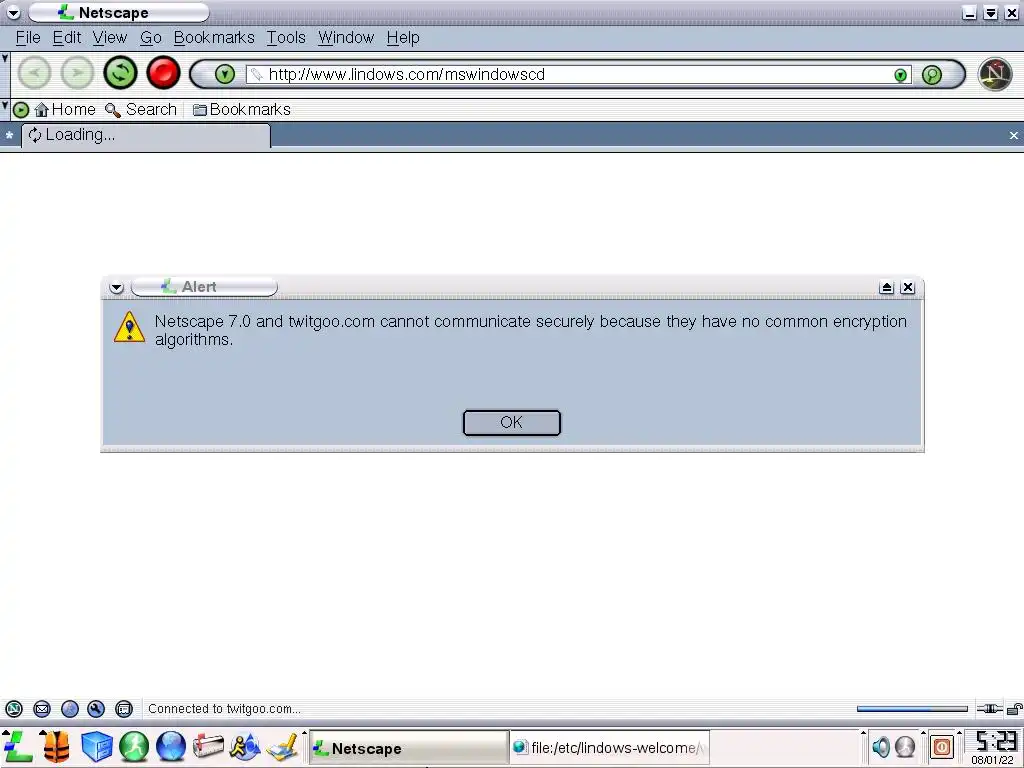Open Instant Messenger from the status bar icon
The height and width of the screenshot is (768, 1024).
pyautogui.click(x=70, y=709)
